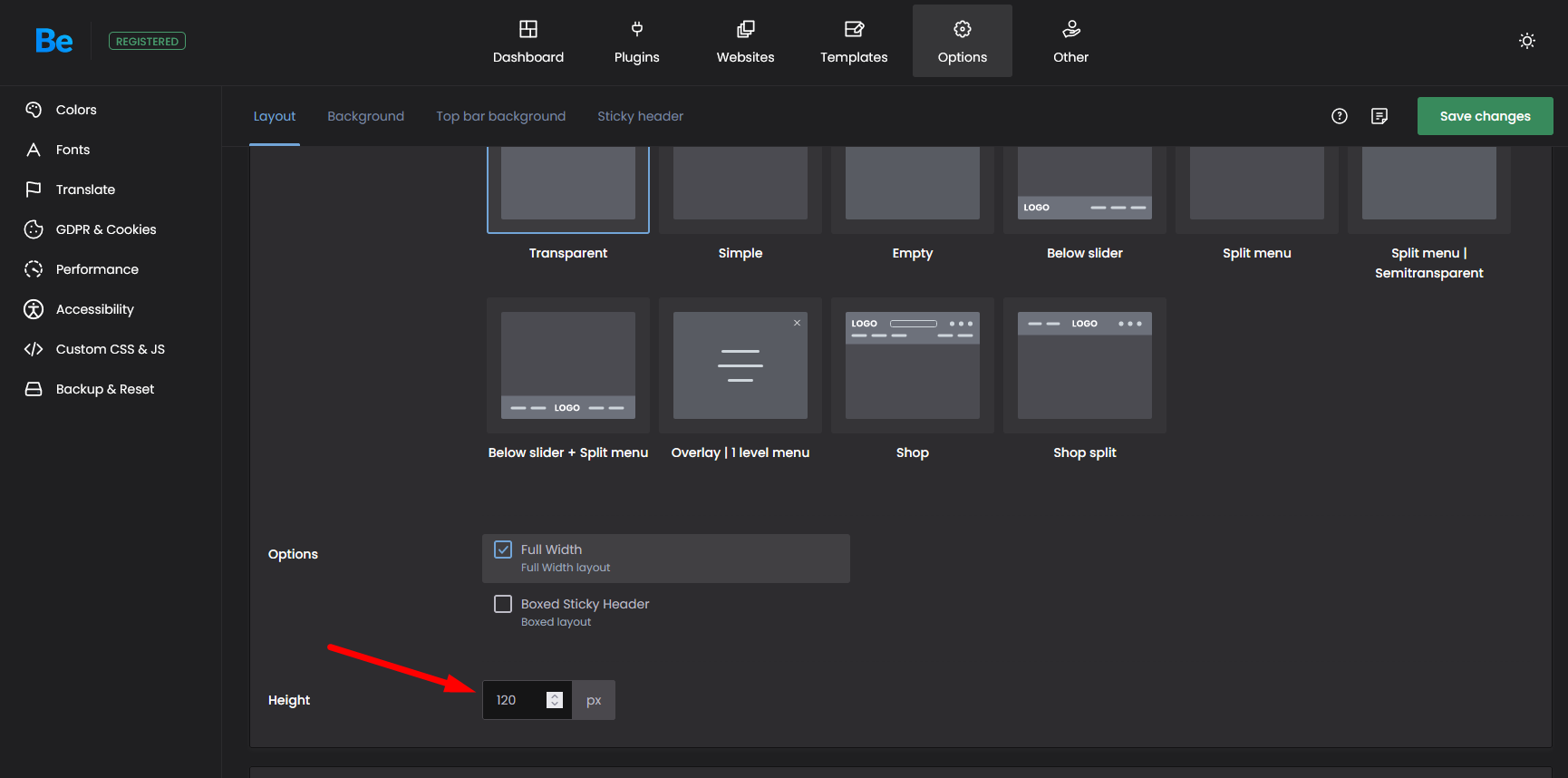Click the Be logo
This screenshot has height=778, width=1568.
[54, 41]
